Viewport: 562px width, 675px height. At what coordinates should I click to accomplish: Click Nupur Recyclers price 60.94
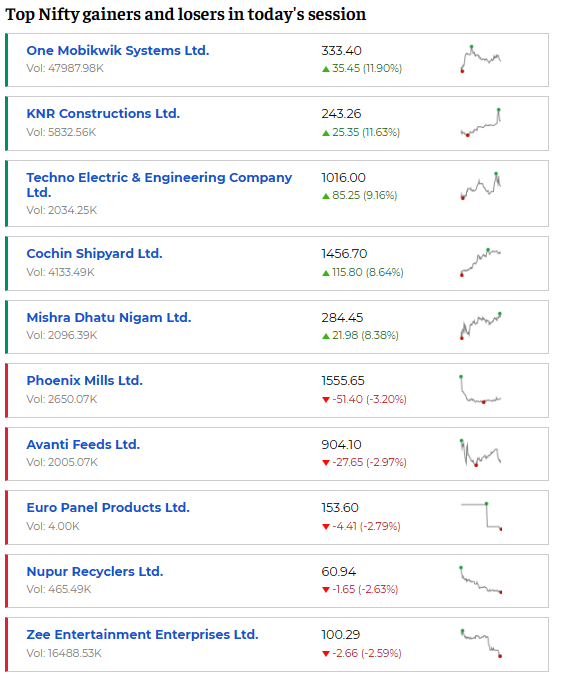[x=339, y=572]
